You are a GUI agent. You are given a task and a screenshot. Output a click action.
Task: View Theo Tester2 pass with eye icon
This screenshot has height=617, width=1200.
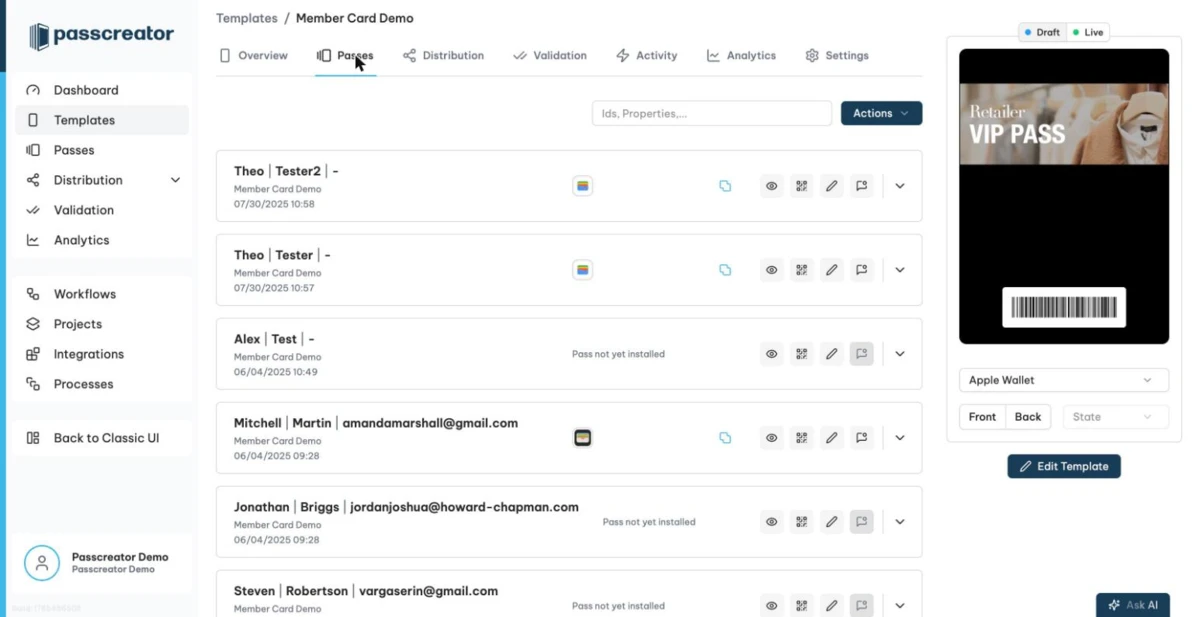(771, 186)
